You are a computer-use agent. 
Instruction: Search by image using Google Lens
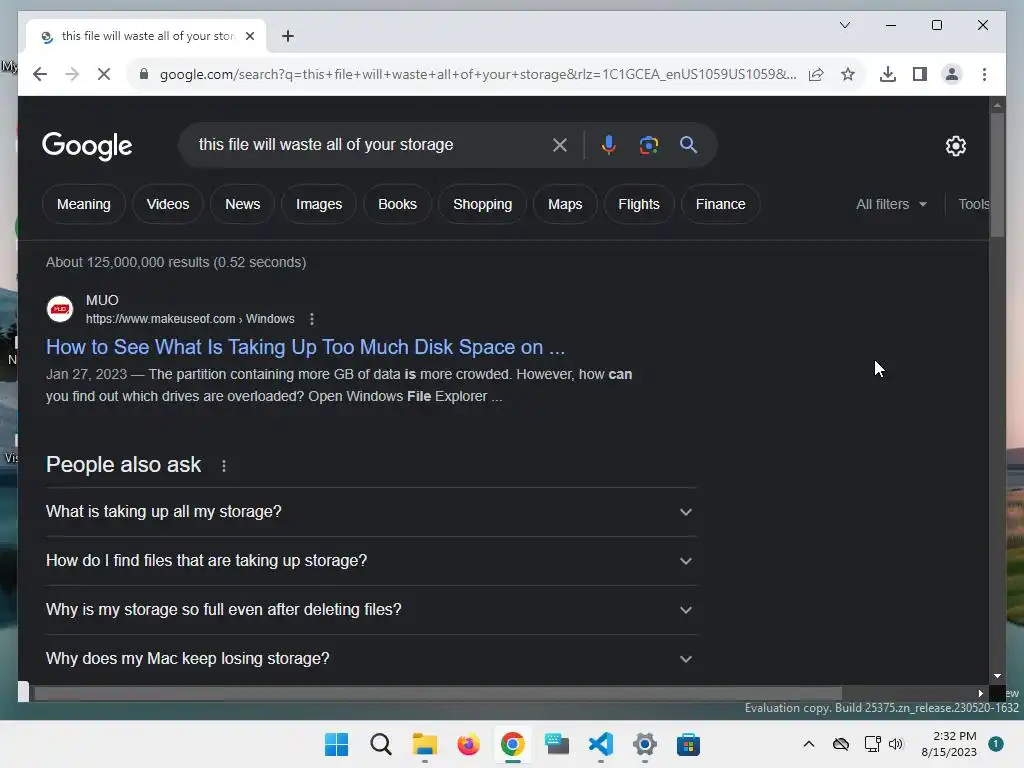click(648, 145)
